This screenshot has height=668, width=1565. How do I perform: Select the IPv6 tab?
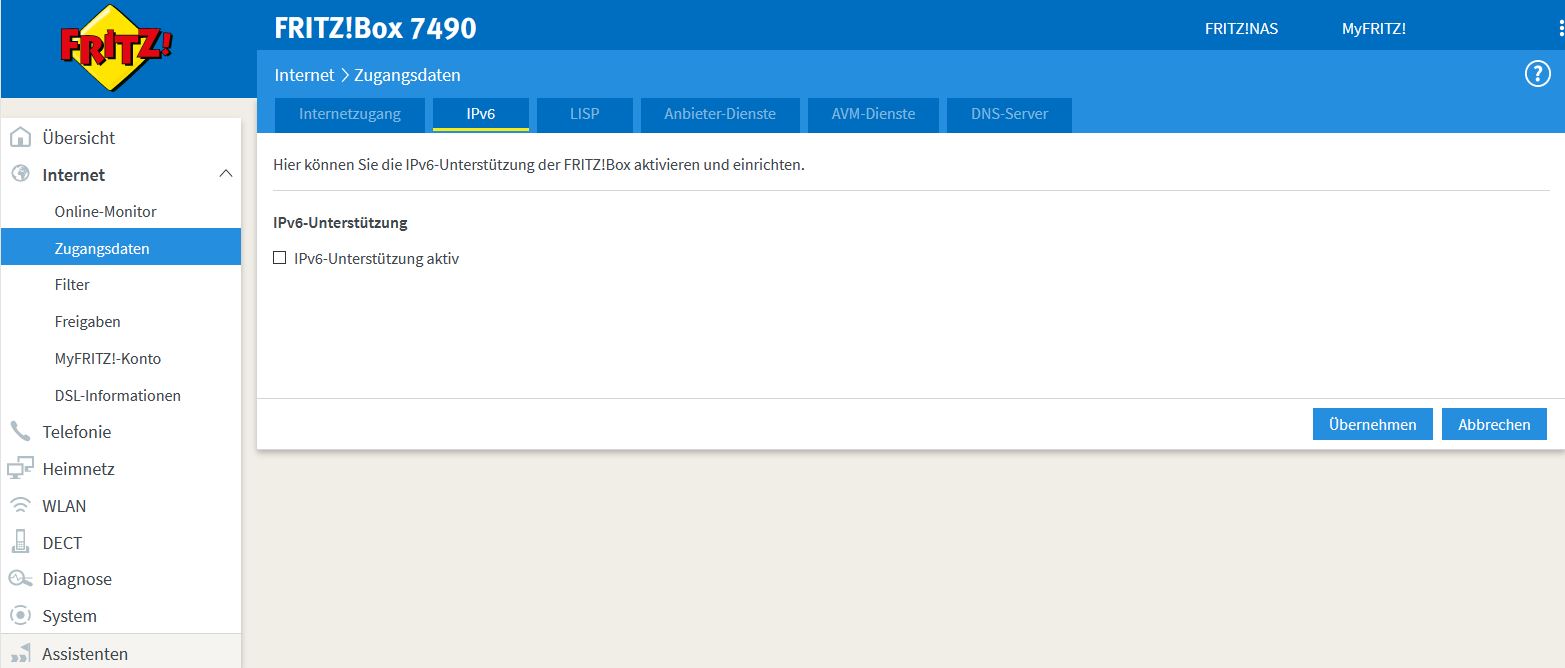pyautogui.click(x=481, y=114)
